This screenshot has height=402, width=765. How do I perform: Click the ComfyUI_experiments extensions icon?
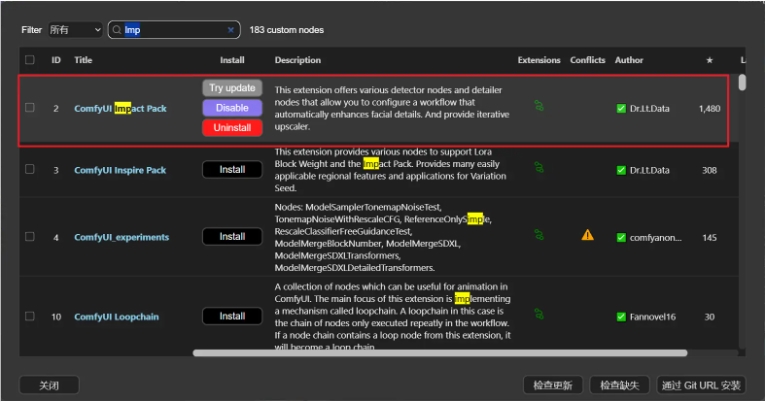pos(539,235)
